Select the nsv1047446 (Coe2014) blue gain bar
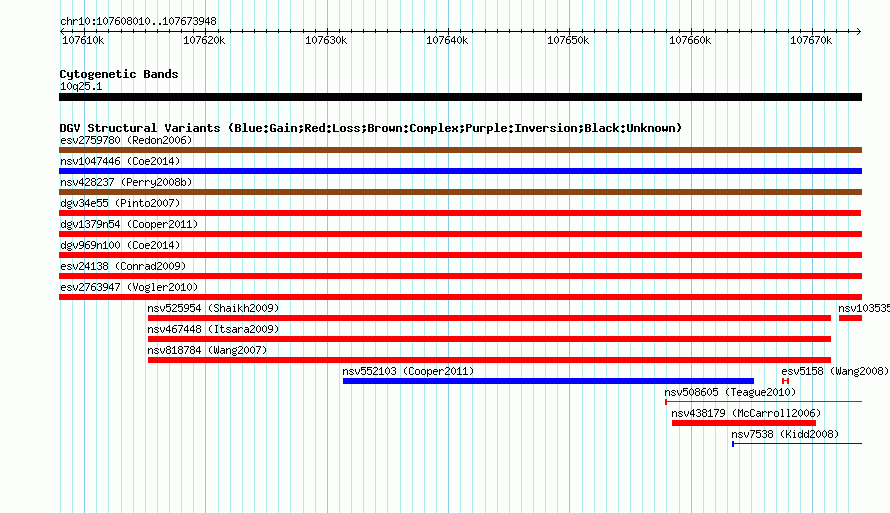Screen dimensions: 890x513 (460, 171)
